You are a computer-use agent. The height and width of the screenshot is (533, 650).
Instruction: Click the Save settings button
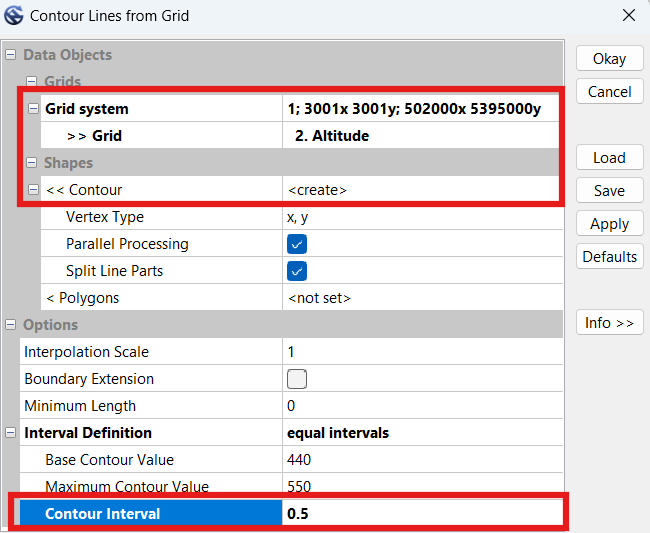coord(609,191)
